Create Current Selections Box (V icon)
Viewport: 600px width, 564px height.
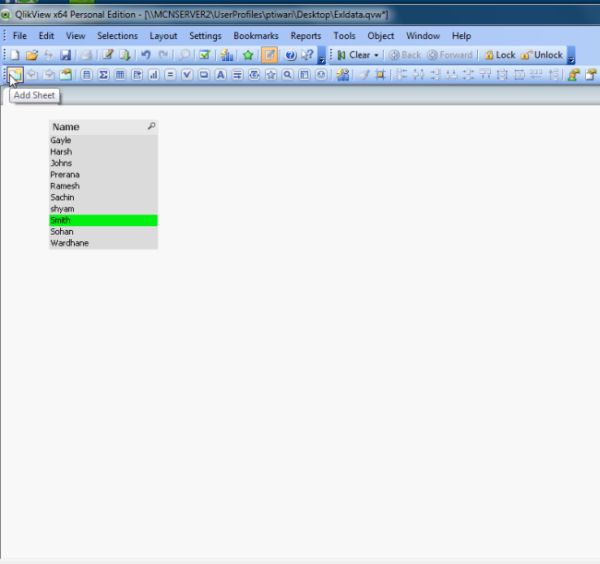tap(187, 75)
